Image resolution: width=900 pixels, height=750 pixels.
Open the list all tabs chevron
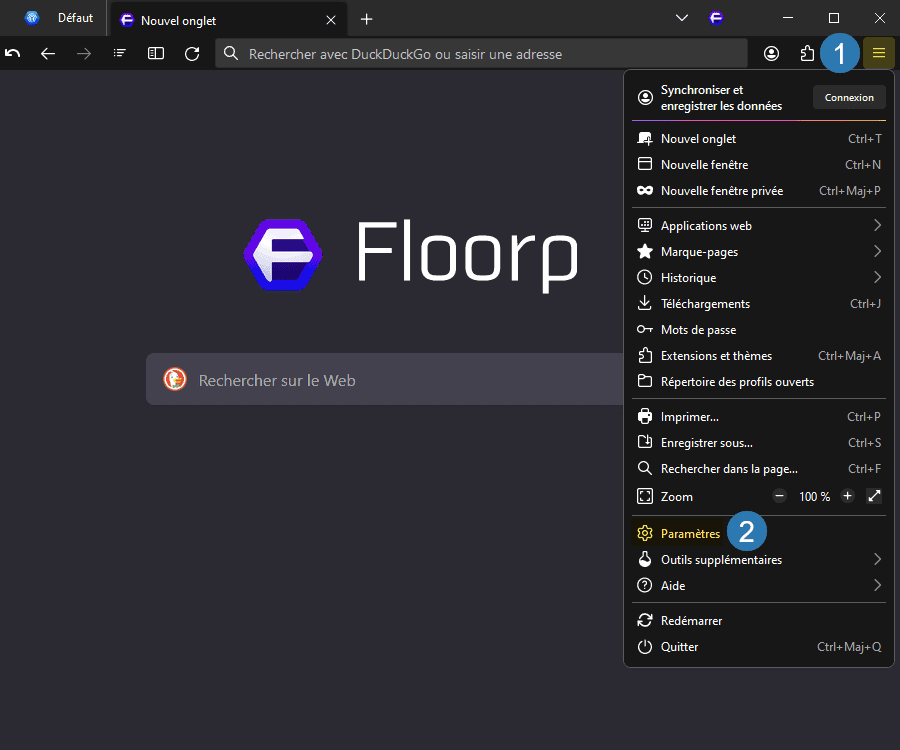coord(682,18)
